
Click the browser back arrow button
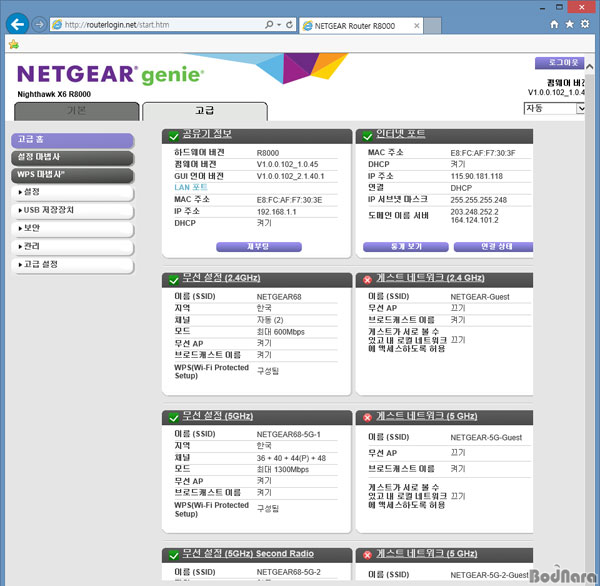pyautogui.click(x=17, y=24)
